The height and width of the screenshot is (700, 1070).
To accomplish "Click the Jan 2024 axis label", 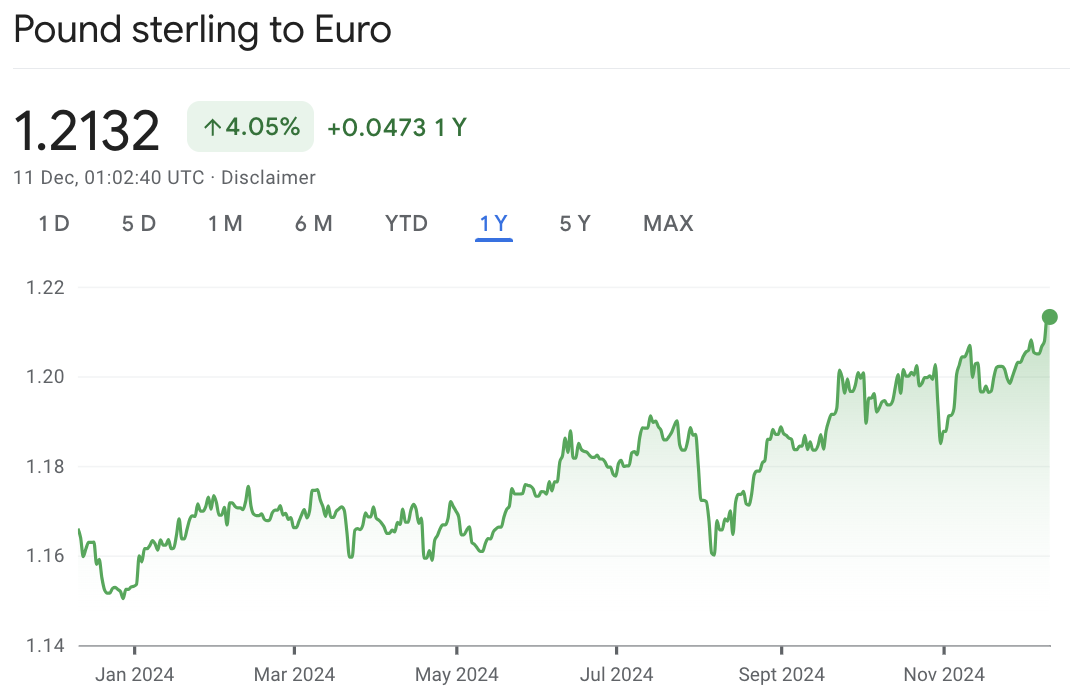I will pos(134,674).
